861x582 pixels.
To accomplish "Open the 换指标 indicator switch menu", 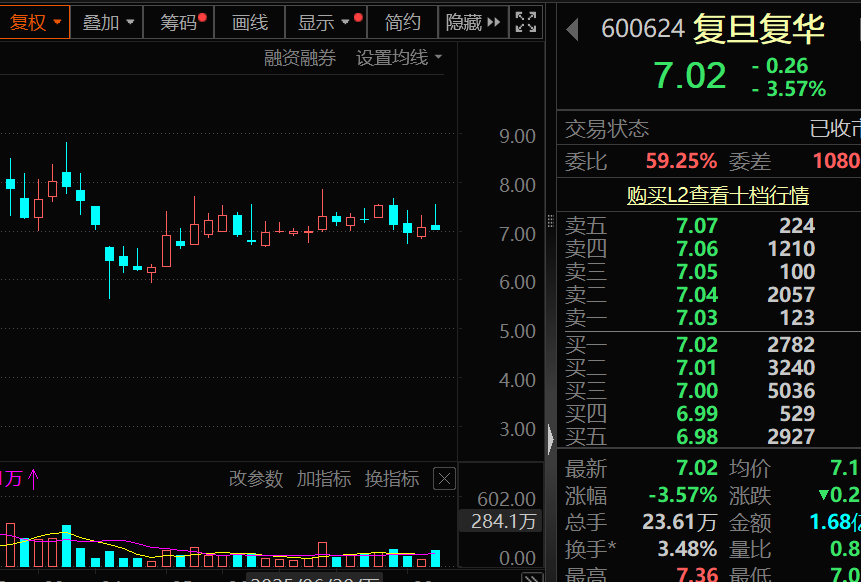I will point(391,478).
